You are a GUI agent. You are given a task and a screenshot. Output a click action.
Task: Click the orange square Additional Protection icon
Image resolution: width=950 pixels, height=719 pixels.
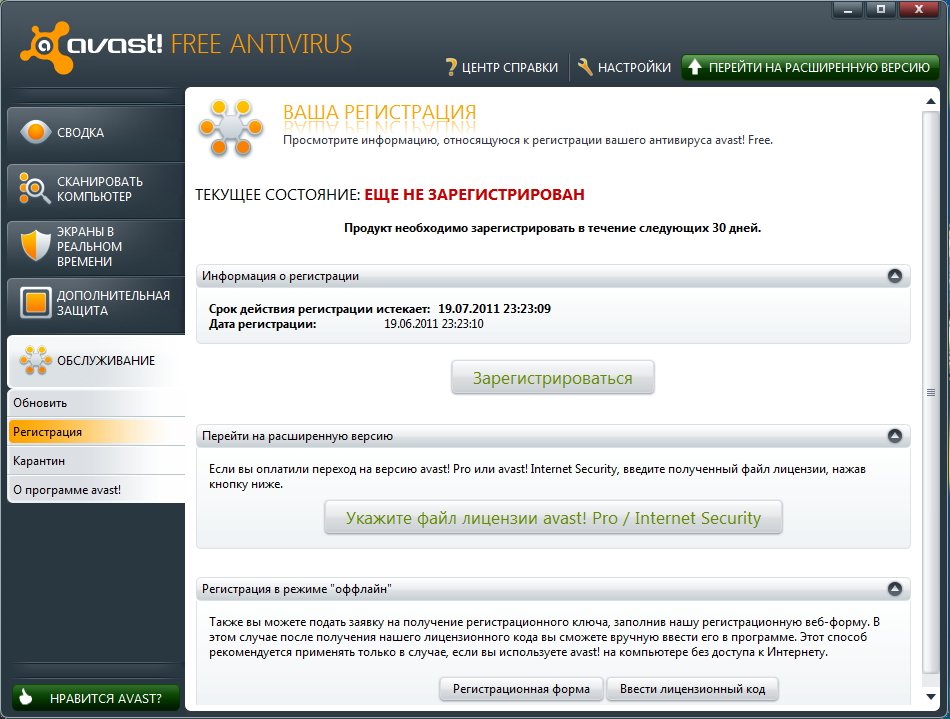(x=35, y=302)
